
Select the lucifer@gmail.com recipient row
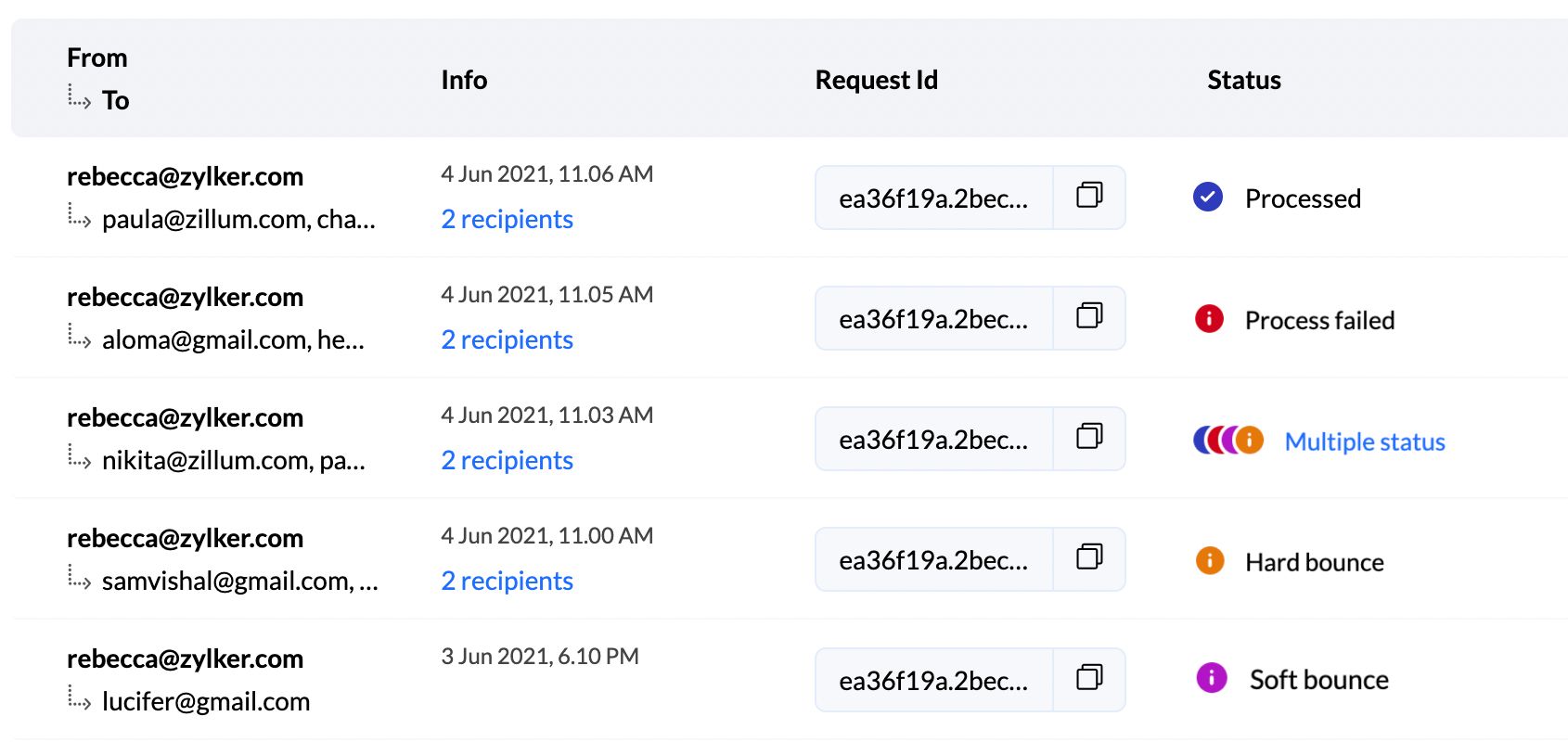pyautogui.click(x=205, y=701)
